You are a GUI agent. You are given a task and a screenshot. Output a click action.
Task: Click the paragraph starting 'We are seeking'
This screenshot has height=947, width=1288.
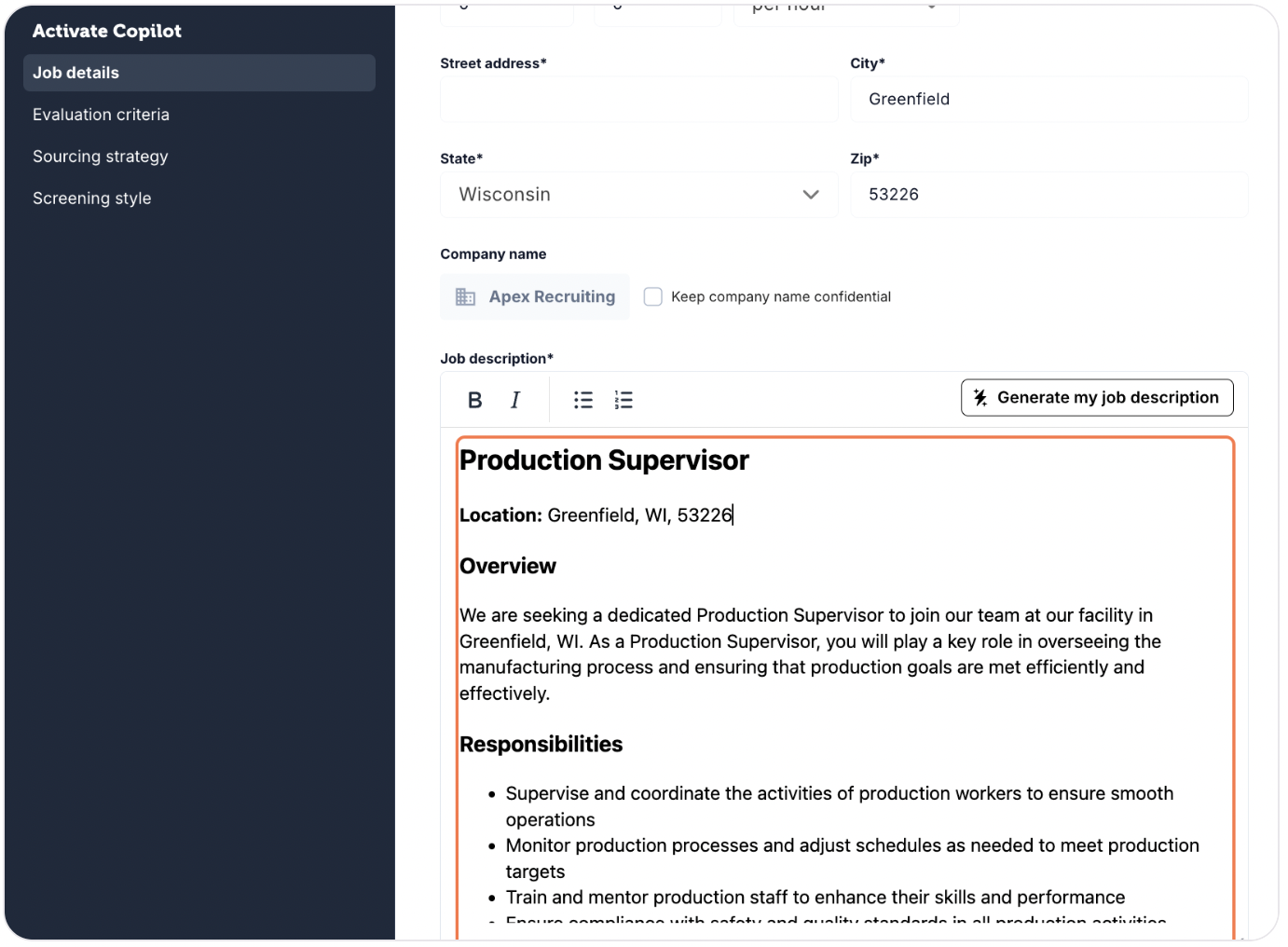tap(810, 654)
